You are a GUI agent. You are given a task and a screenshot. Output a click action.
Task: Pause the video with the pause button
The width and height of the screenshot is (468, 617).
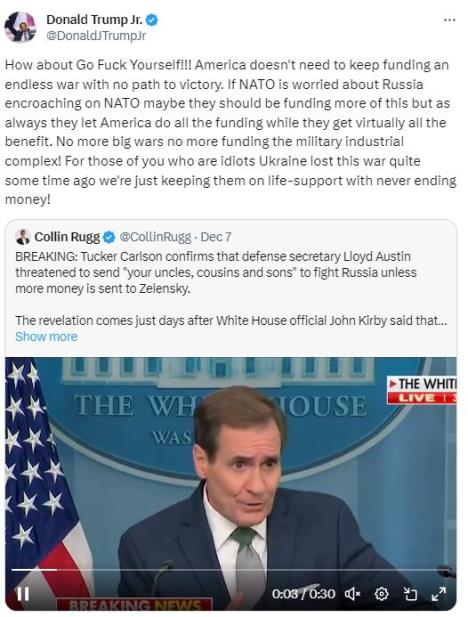coord(22,593)
